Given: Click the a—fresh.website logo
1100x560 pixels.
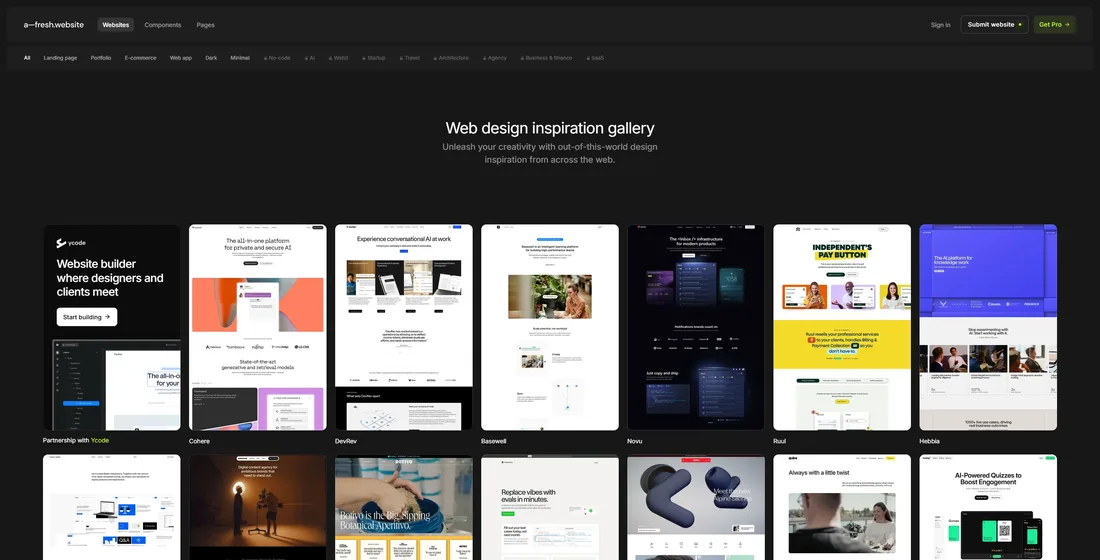Looking at the screenshot, I should [53, 25].
